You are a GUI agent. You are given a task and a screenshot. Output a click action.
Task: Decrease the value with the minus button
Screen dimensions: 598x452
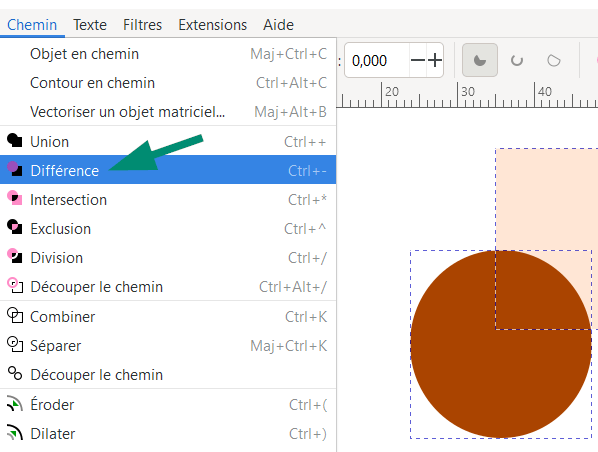click(x=418, y=60)
